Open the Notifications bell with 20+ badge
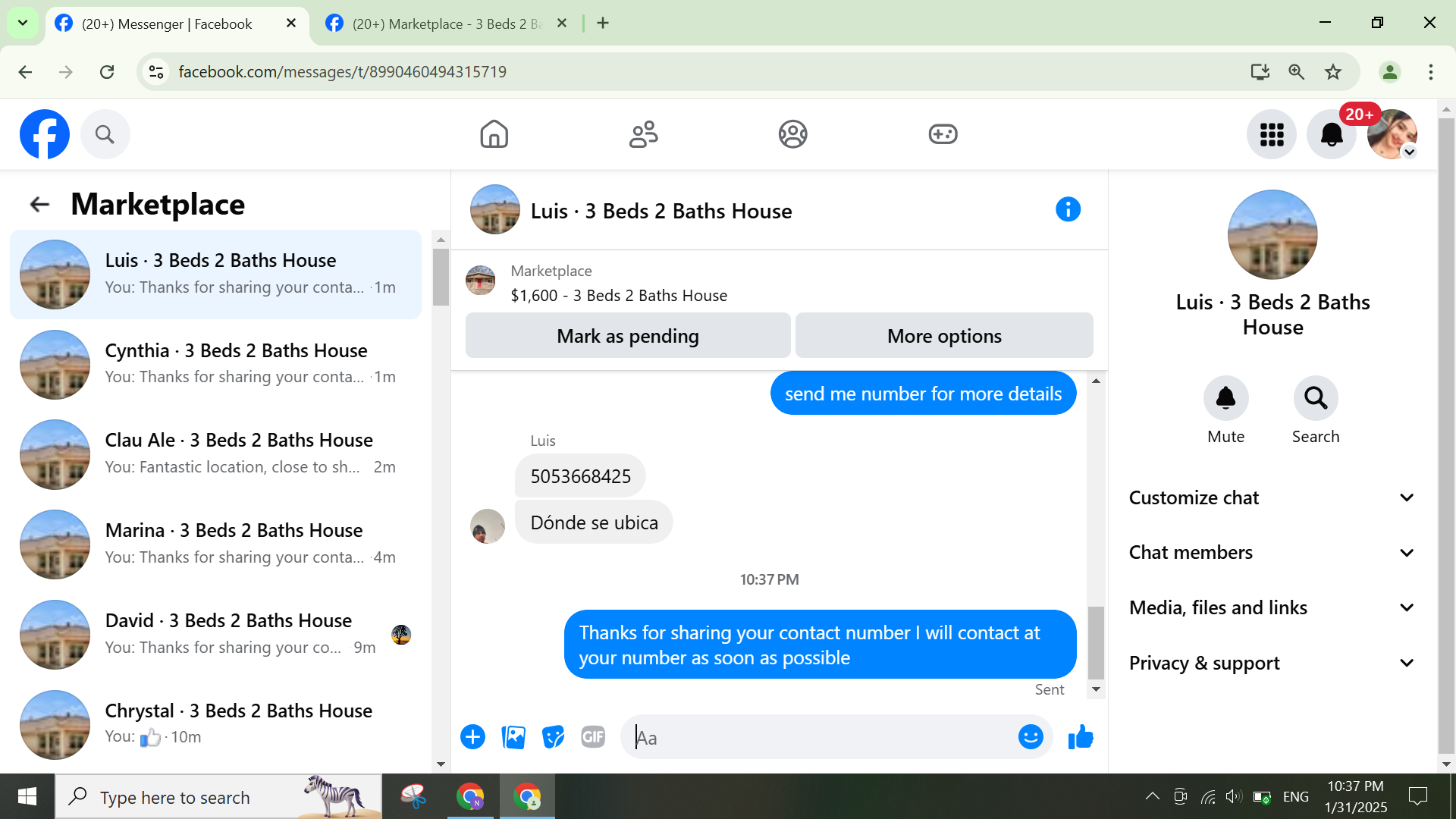 tap(1332, 134)
